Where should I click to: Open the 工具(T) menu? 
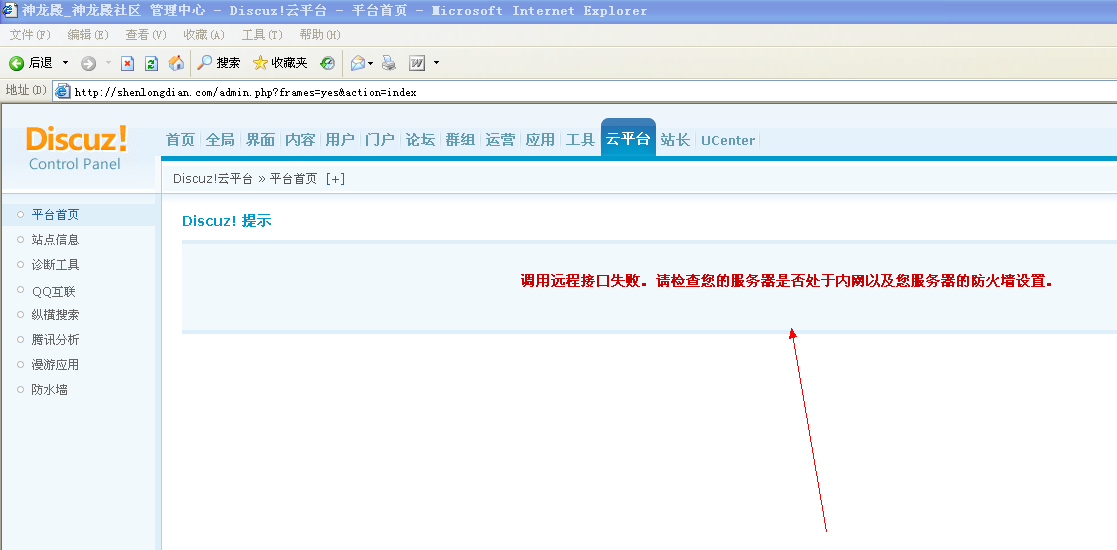coord(262,34)
